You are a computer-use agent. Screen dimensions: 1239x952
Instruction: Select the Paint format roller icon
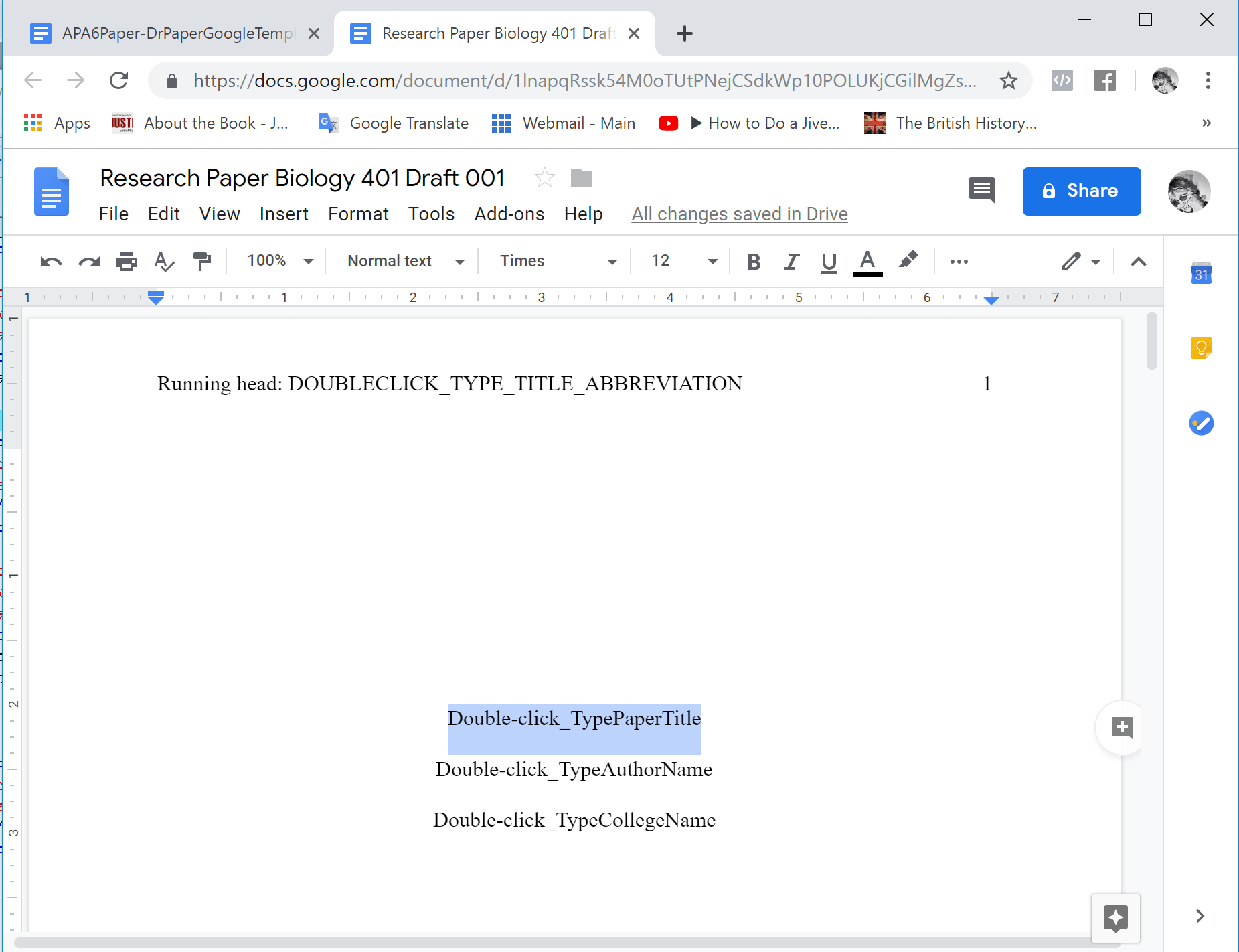coord(201,262)
